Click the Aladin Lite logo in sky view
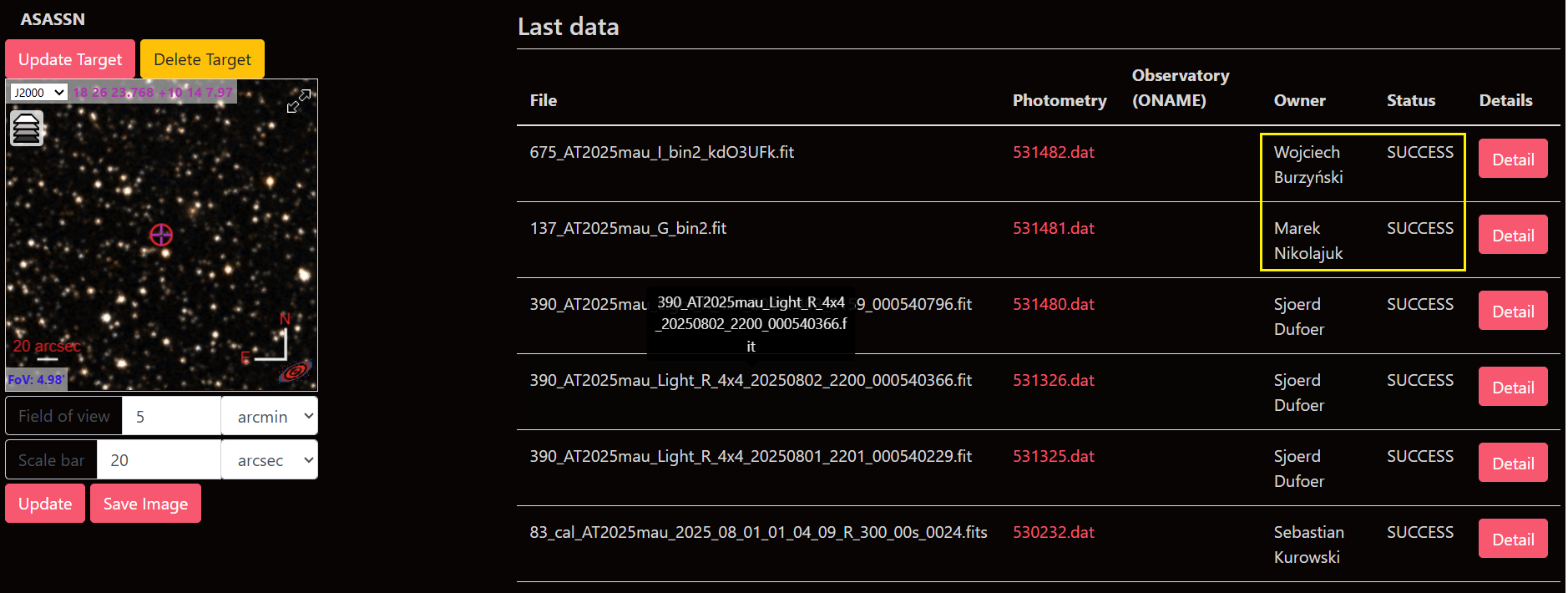Viewport: 1568px width, 593px height. tap(295, 370)
